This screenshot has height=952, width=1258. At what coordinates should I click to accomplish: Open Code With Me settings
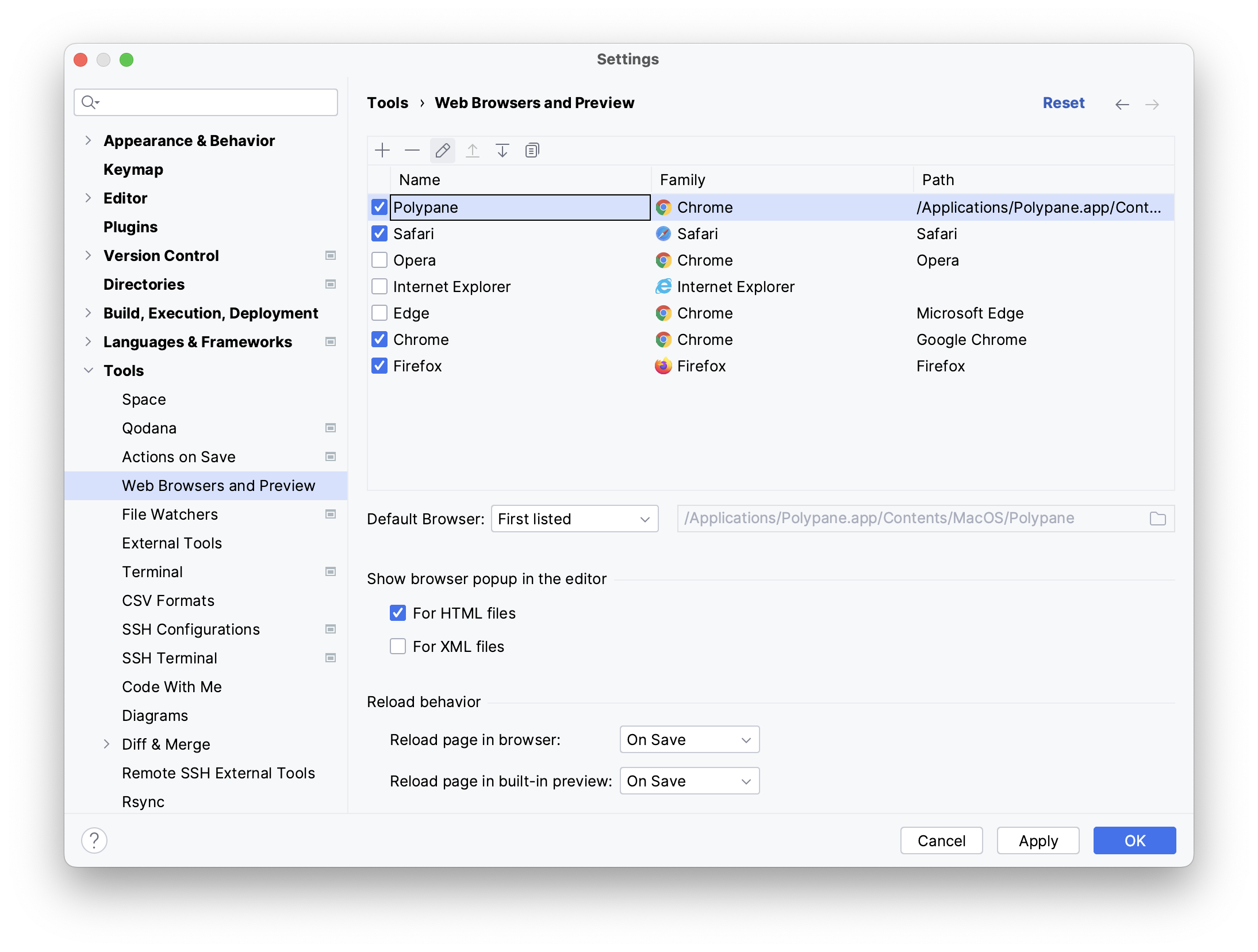[x=172, y=686]
